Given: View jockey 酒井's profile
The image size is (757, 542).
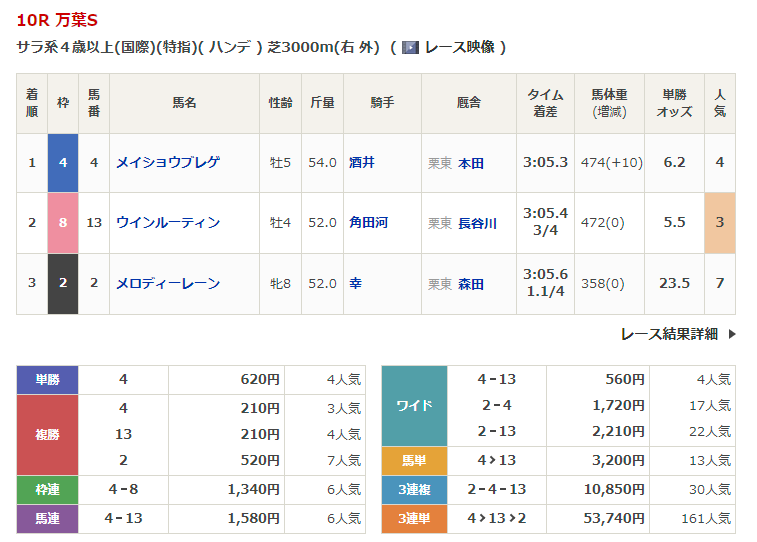Looking at the screenshot, I should [x=362, y=162].
